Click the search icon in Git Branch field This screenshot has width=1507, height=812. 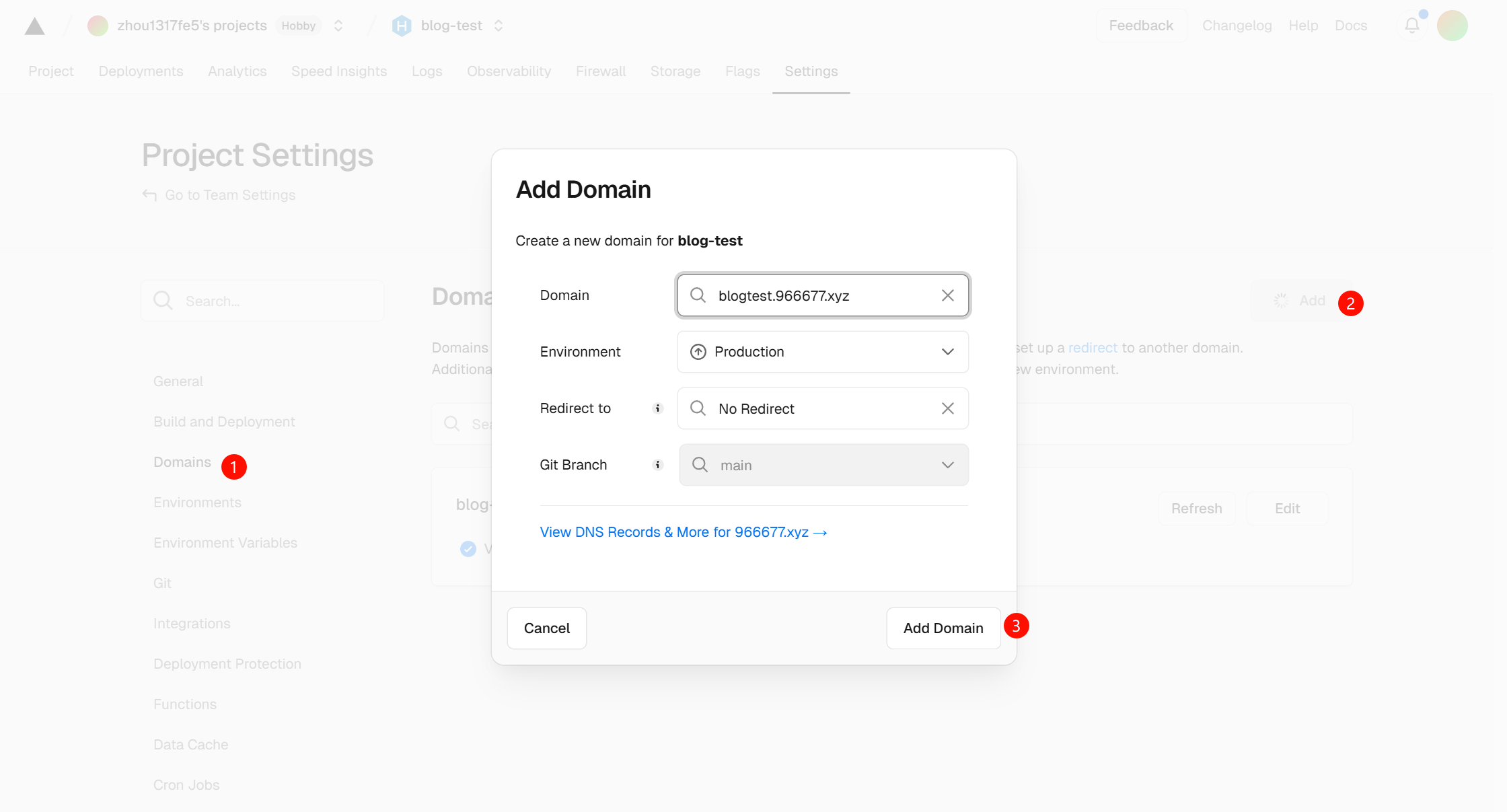coord(700,465)
